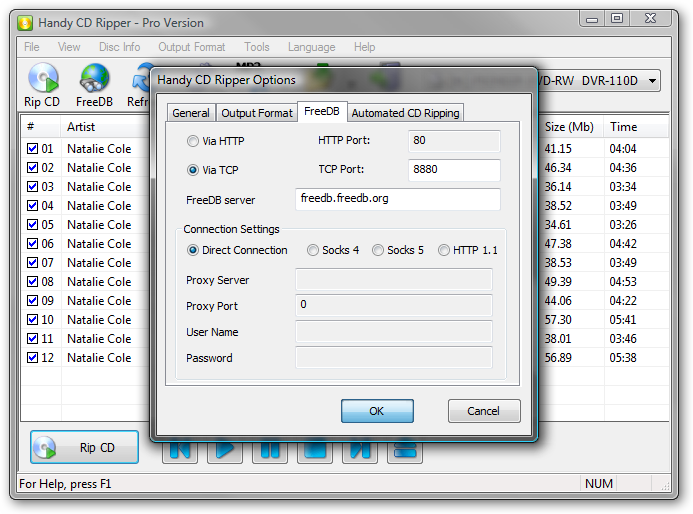Select the FreeDB tab in Options
The width and height of the screenshot is (693, 514).
(x=322, y=111)
